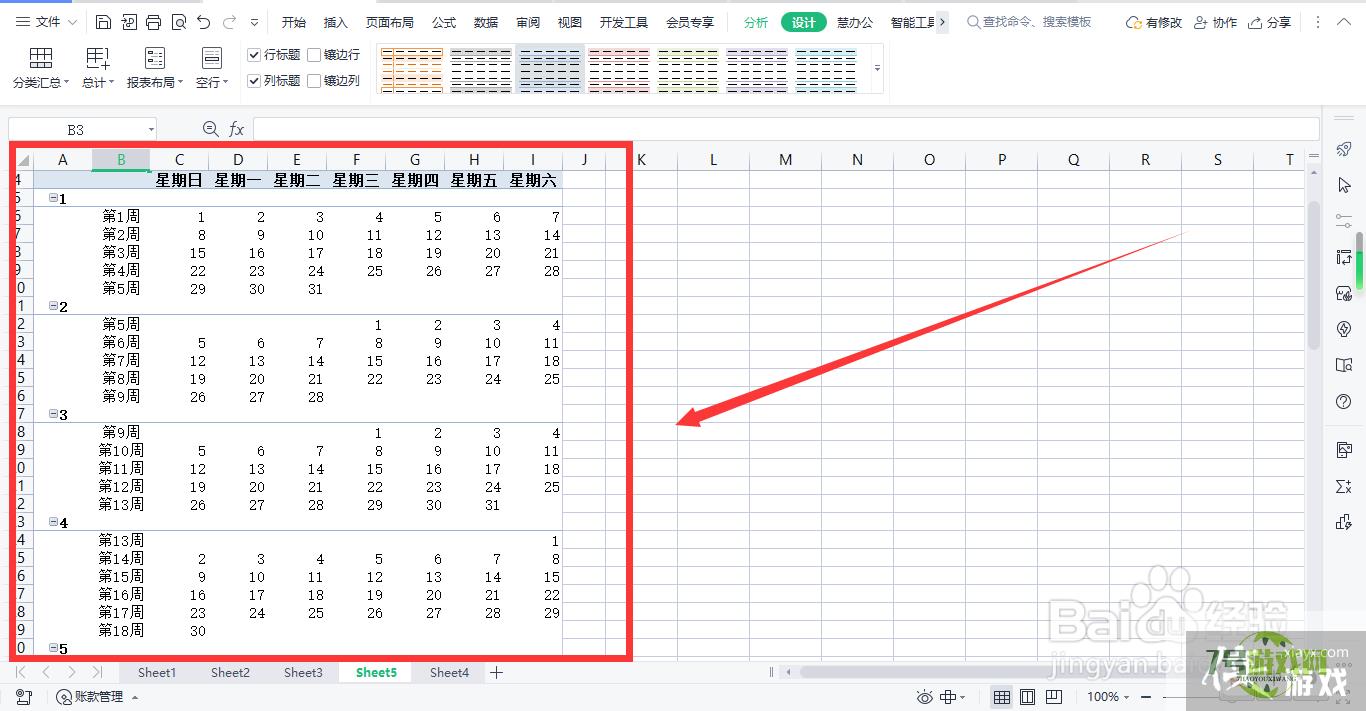The width and height of the screenshot is (1366, 711).
Task: Open Print Preview
Action: coord(178,22)
